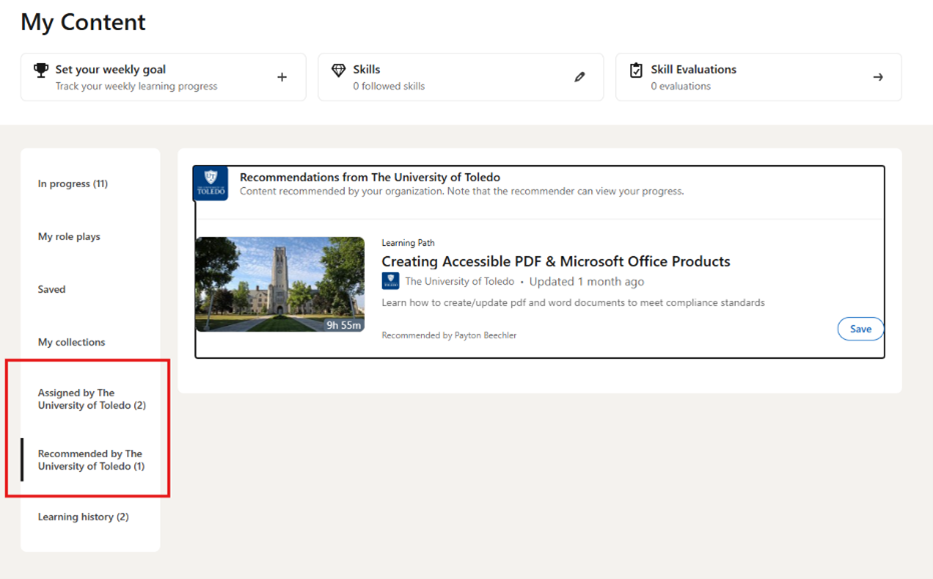Select Recommended by The University of Toledo (1)
Viewport: 933px width, 579px height.
pyautogui.click(x=91, y=459)
